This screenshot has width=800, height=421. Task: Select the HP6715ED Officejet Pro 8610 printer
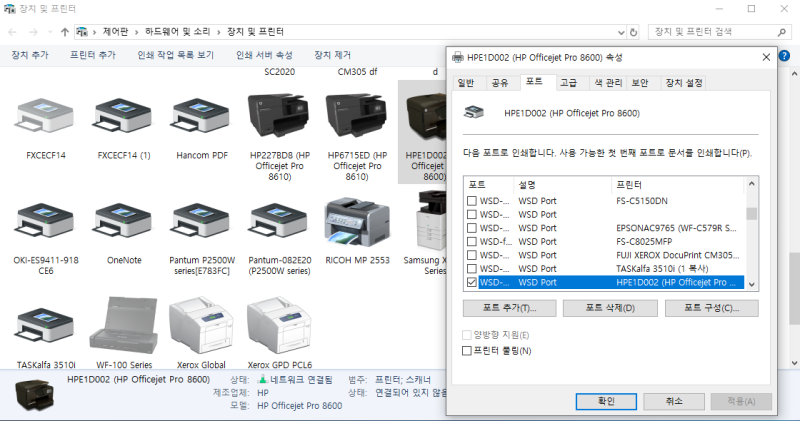357,115
